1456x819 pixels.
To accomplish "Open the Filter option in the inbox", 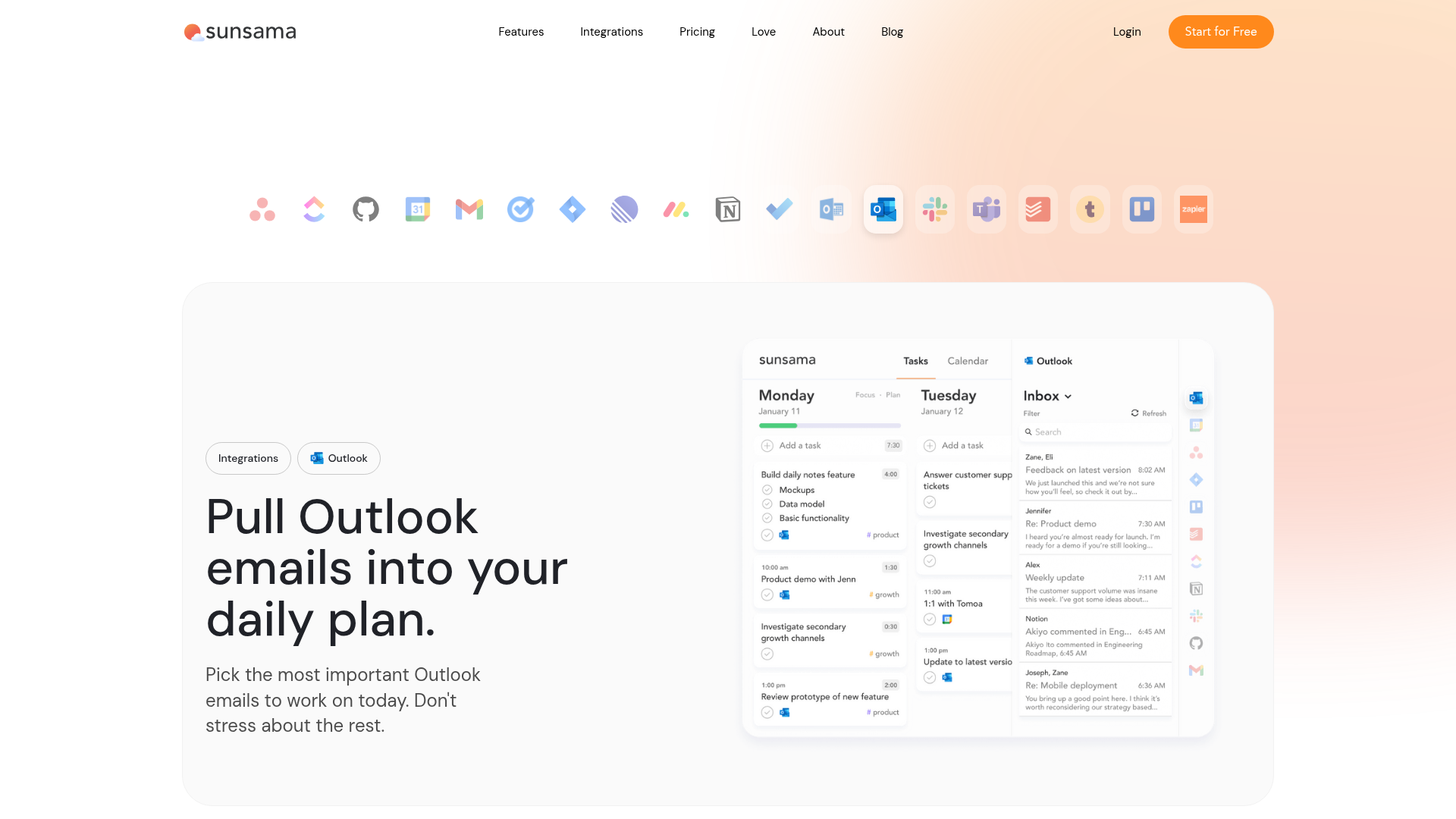I will pyautogui.click(x=1031, y=414).
